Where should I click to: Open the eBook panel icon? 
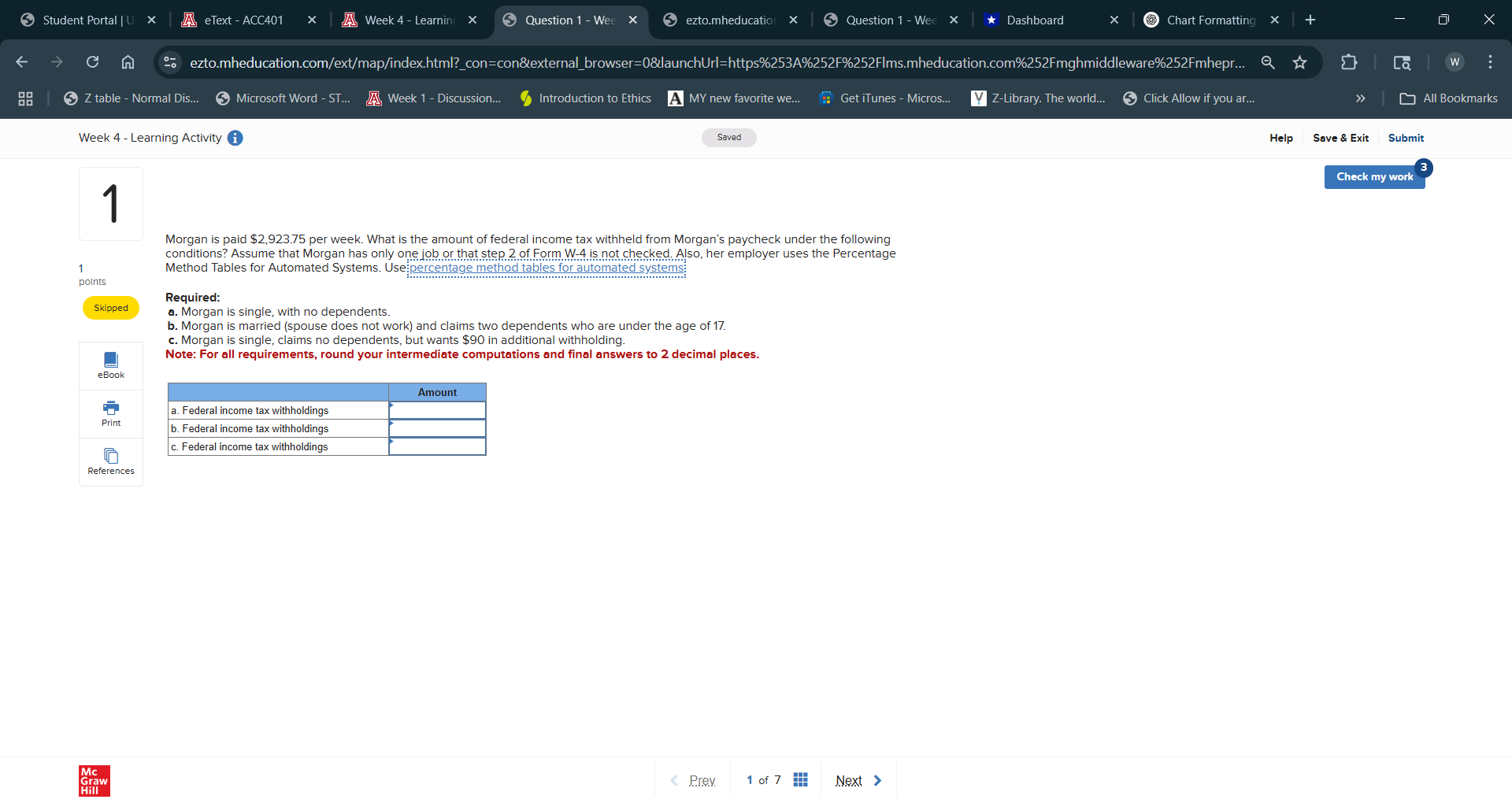[110, 364]
